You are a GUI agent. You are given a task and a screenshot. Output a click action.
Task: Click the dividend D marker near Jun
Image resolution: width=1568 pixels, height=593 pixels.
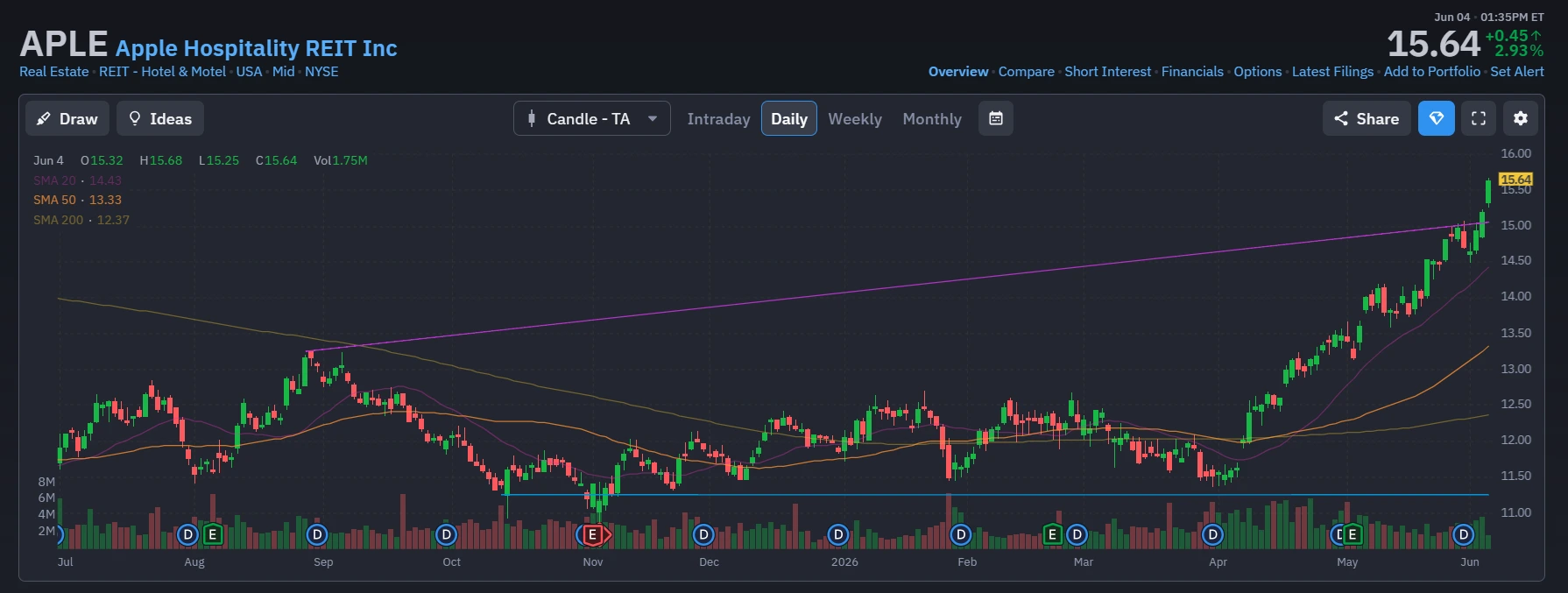click(x=1463, y=534)
